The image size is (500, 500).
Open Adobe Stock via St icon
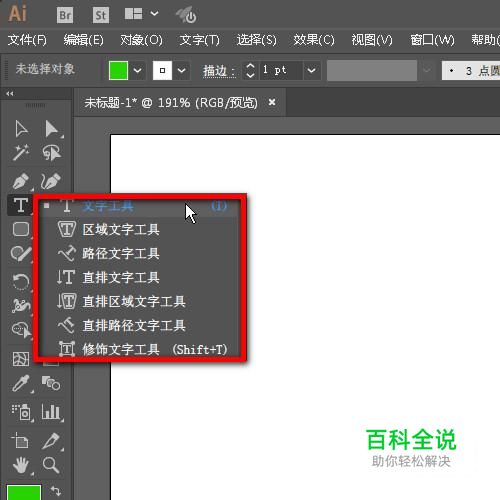(100, 15)
